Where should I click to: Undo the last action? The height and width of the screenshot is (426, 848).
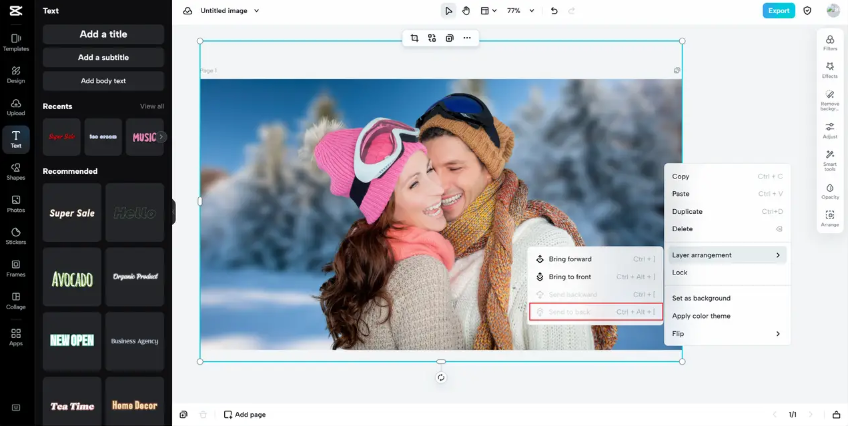point(554,11)
